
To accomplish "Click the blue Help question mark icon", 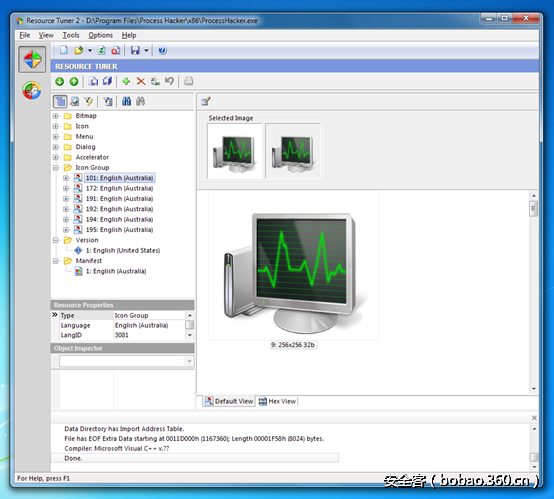I will coord(162,50).
